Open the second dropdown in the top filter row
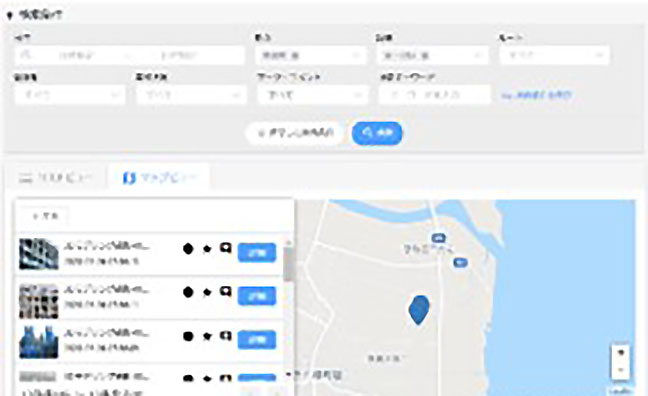This screenshot has height=396, width=648. [311, 55]
